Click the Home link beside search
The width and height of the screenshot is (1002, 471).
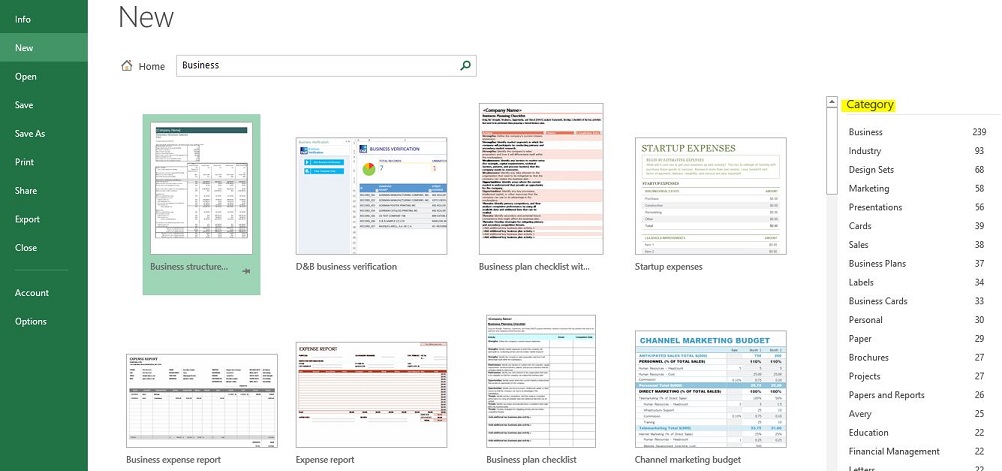151,66
